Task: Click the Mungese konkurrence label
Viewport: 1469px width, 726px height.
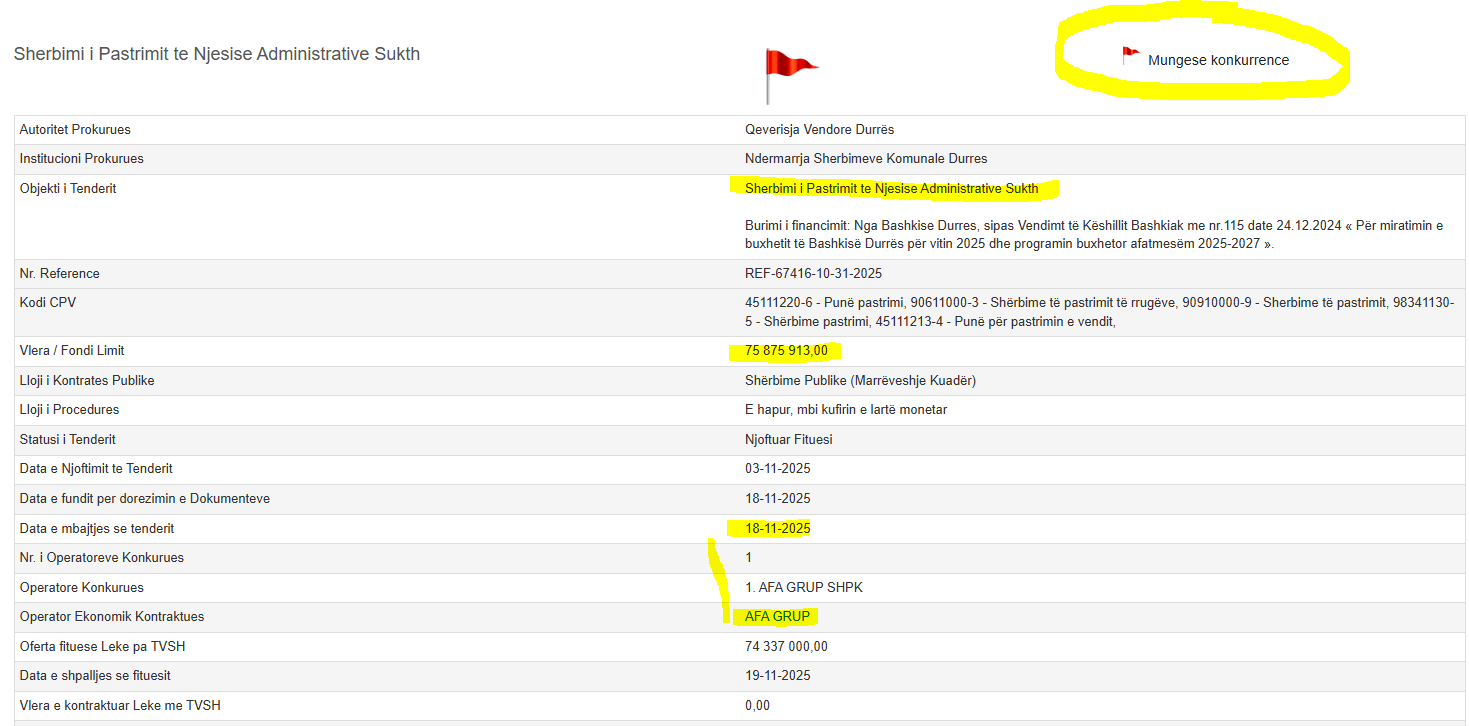Action: pyautogui.click(x=1218, y=60)
